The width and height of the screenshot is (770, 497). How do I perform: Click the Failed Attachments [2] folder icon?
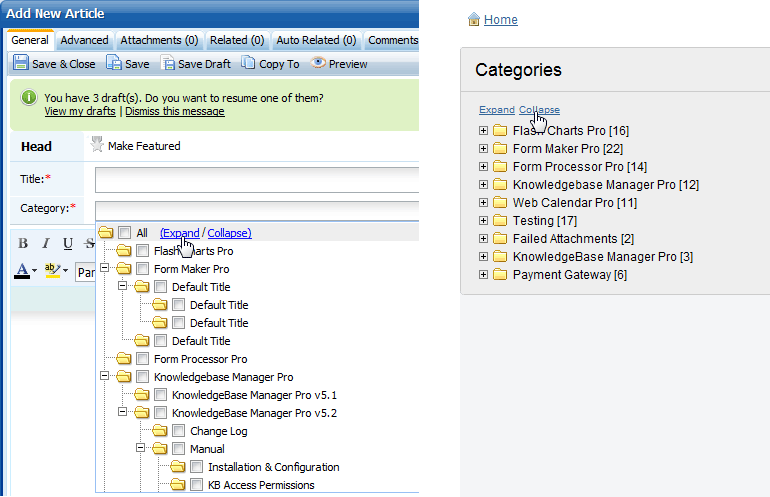point(500,238)
